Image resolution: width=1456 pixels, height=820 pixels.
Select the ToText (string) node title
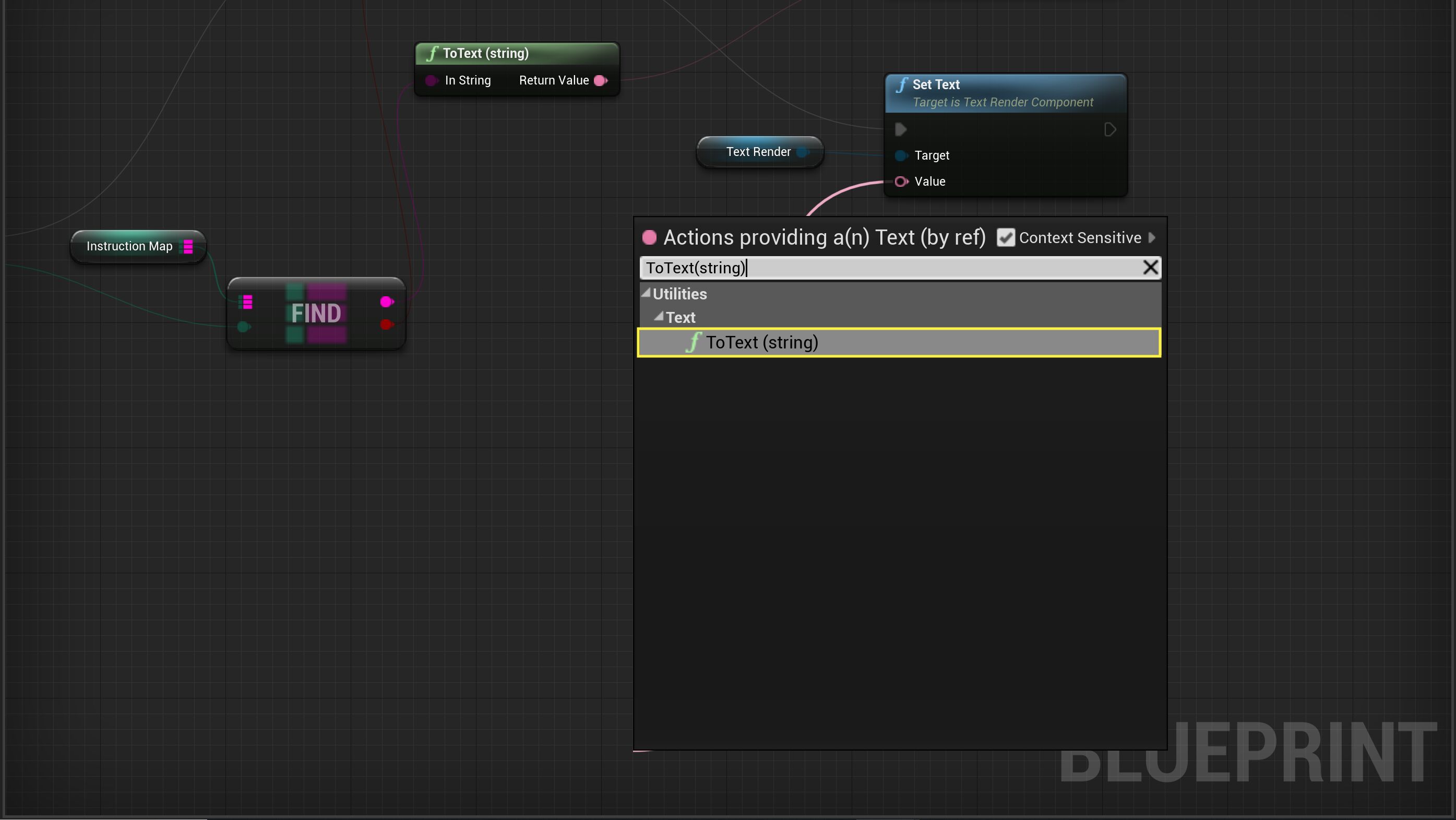[x=485, y=53]
